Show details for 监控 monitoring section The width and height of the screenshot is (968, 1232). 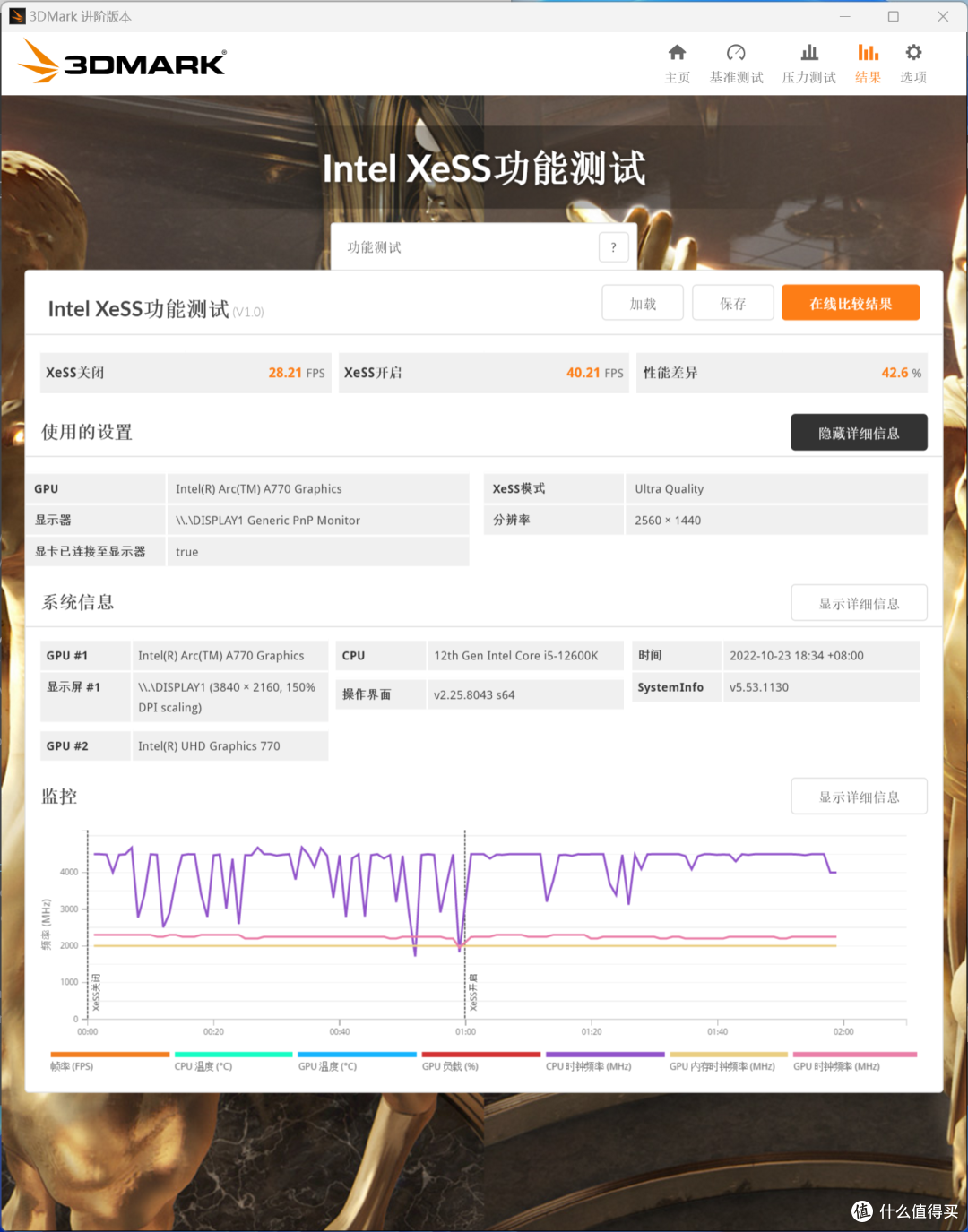coord(859,797)
